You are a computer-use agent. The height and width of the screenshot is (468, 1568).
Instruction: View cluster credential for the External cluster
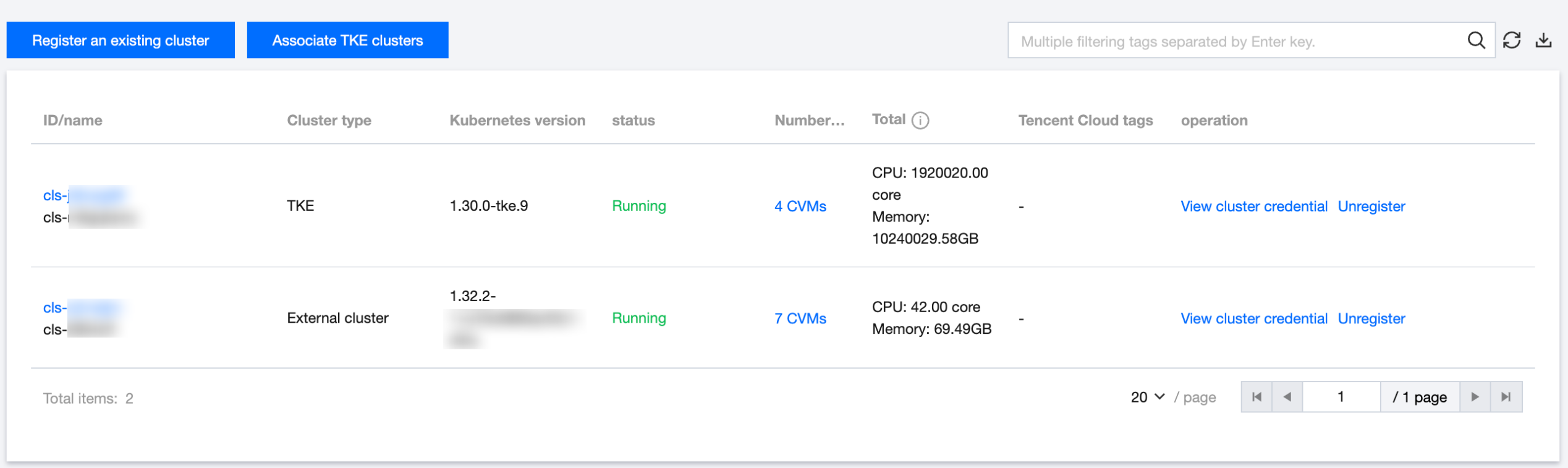coord(1253,319)
